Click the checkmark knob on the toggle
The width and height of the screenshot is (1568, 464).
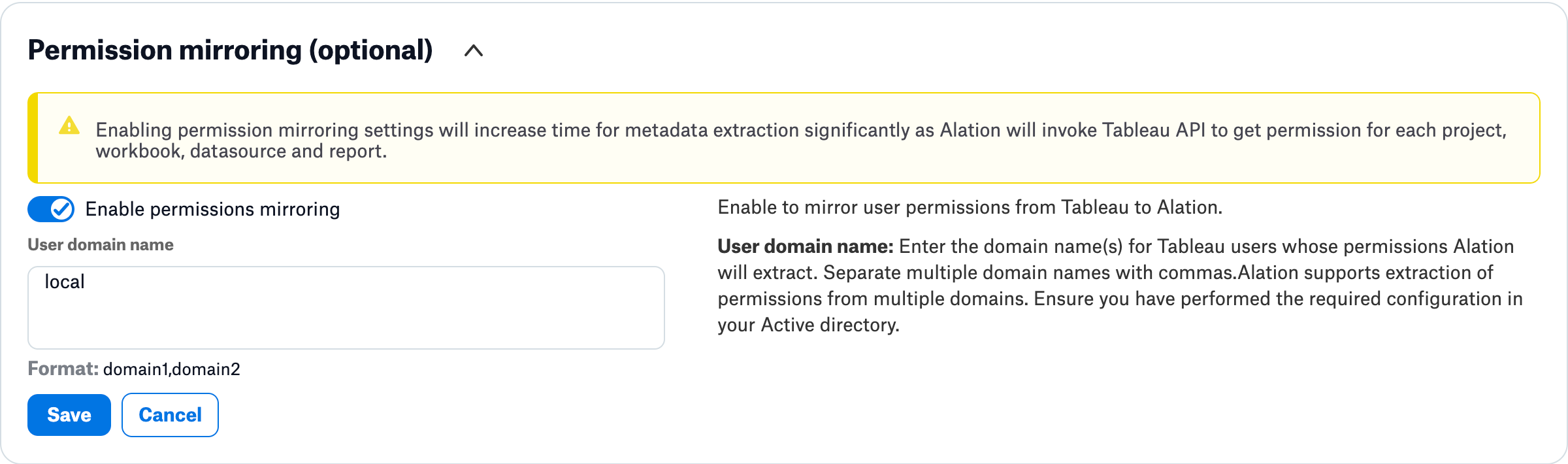pyautogui.click(x=62, y=209)
